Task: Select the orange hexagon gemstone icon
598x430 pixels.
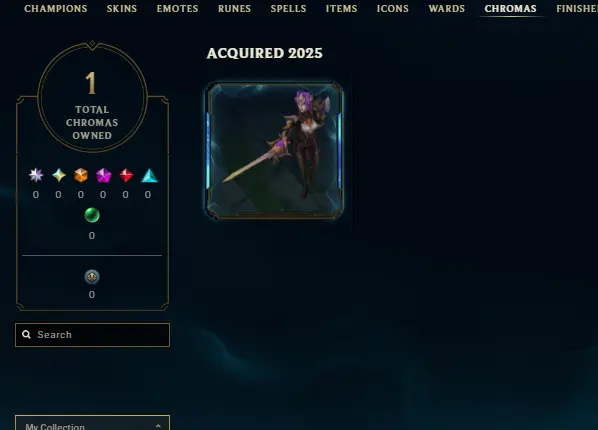Action: click(x=81, y=175)
